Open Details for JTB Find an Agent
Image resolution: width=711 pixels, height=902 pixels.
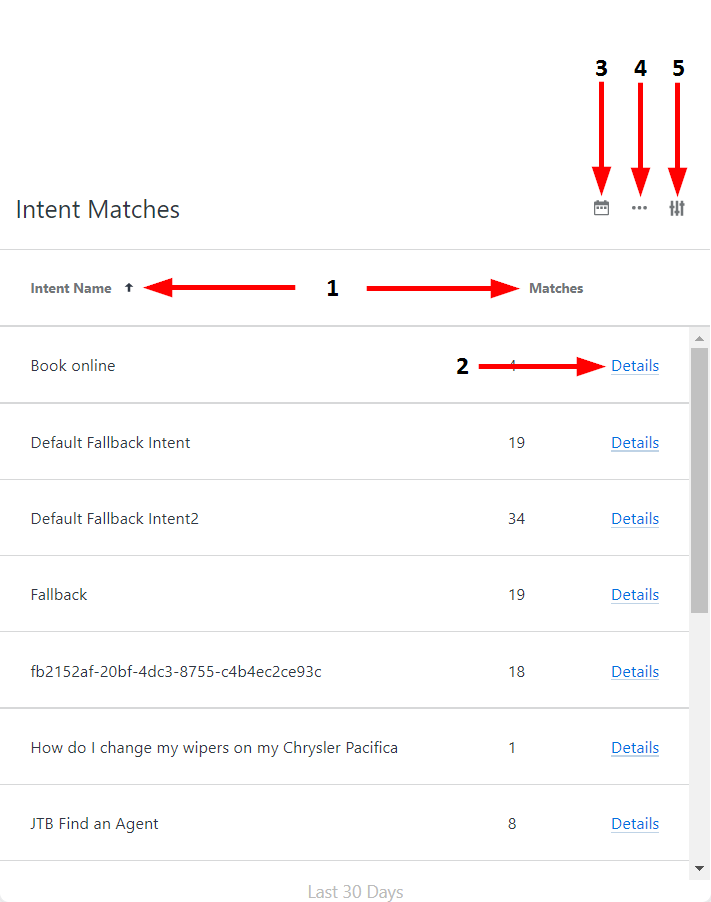(635, 824)
